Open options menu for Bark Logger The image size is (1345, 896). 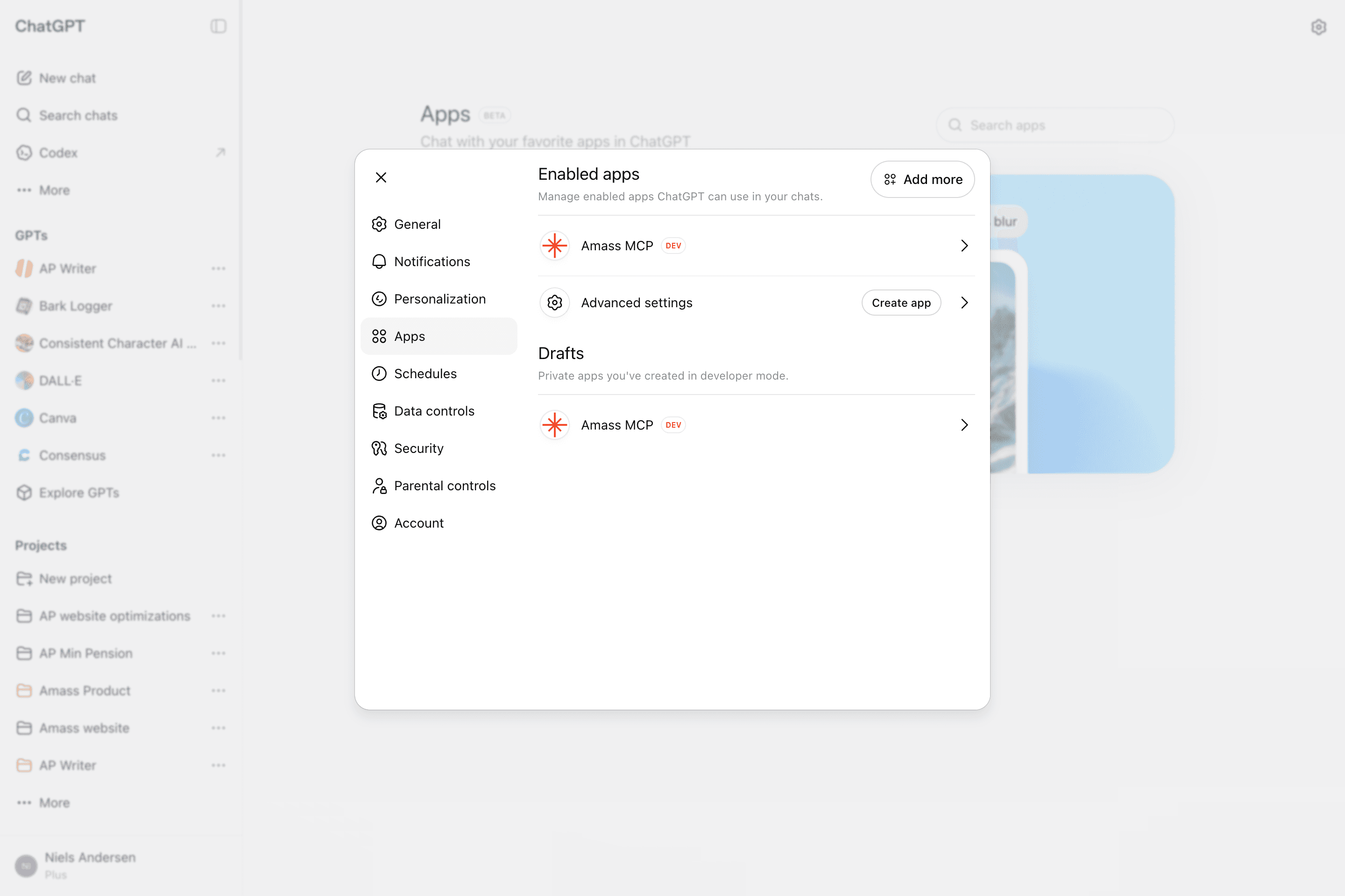[219, 306]
